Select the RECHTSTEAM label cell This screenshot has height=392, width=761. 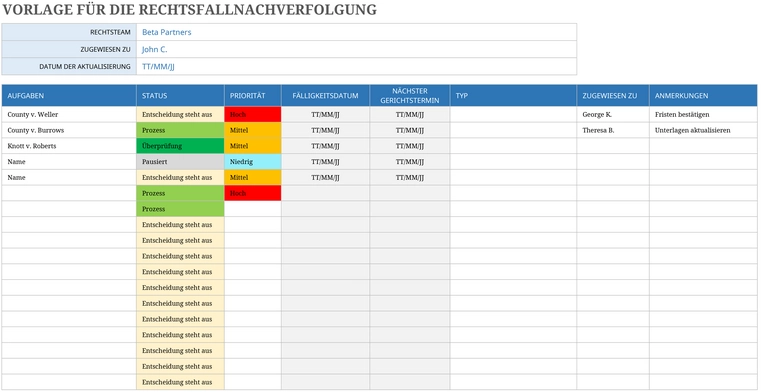(x=69, y=32)
